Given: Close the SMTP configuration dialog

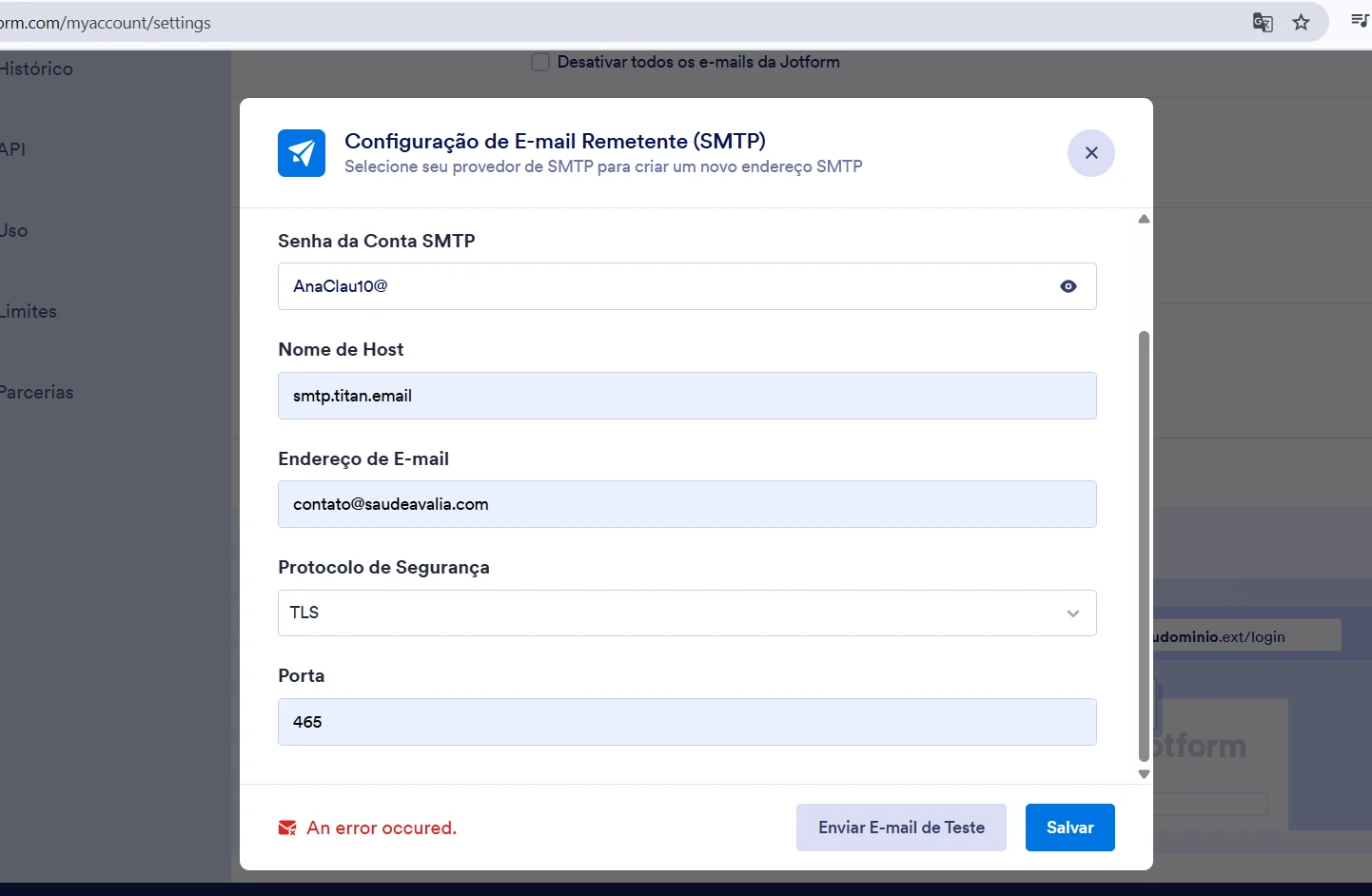Looking at the screenshot, I should pyautogui.click(x=1090, y=152).
